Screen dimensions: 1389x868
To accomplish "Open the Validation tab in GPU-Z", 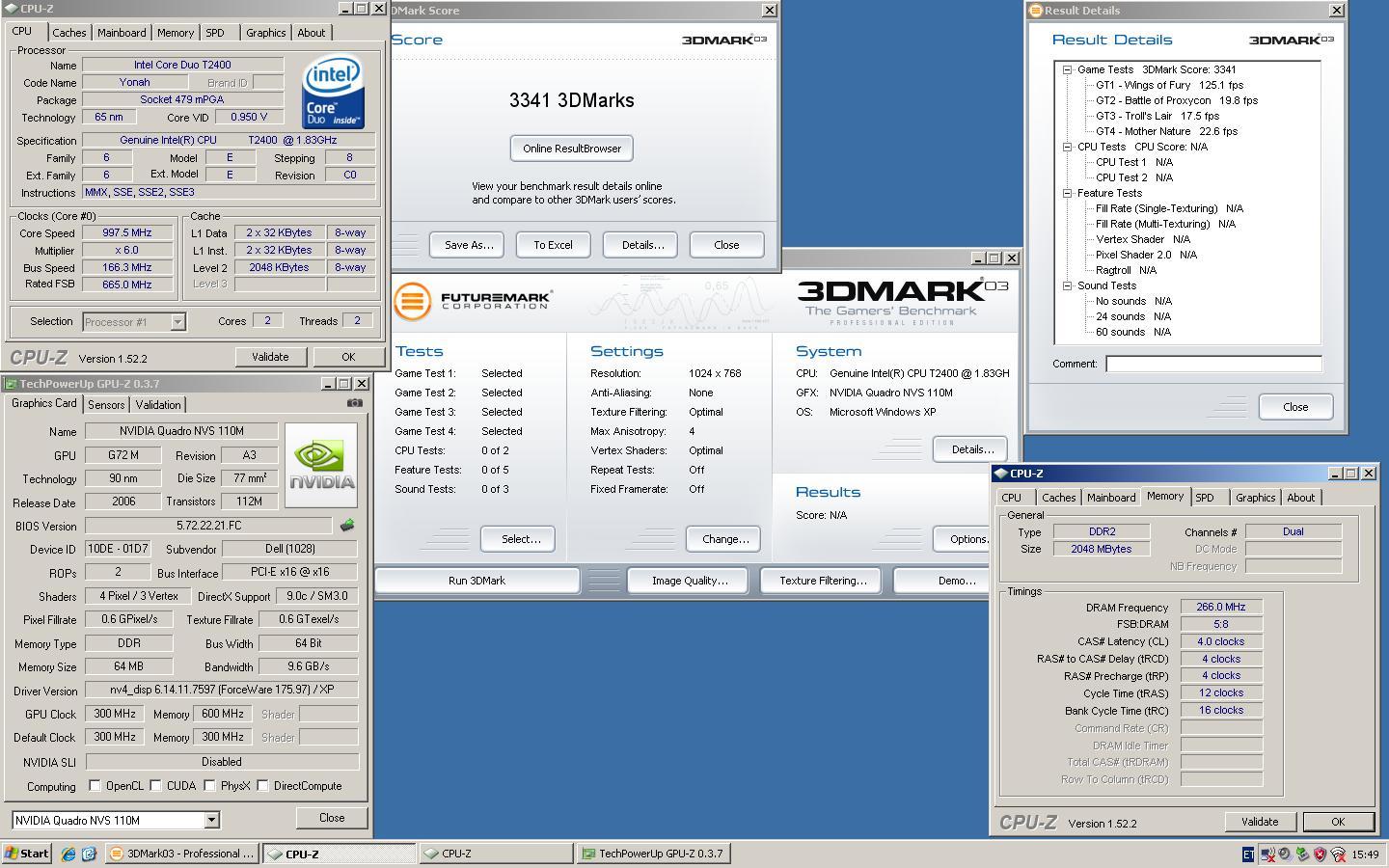I will pyautogui.click(x=158, y=405).
